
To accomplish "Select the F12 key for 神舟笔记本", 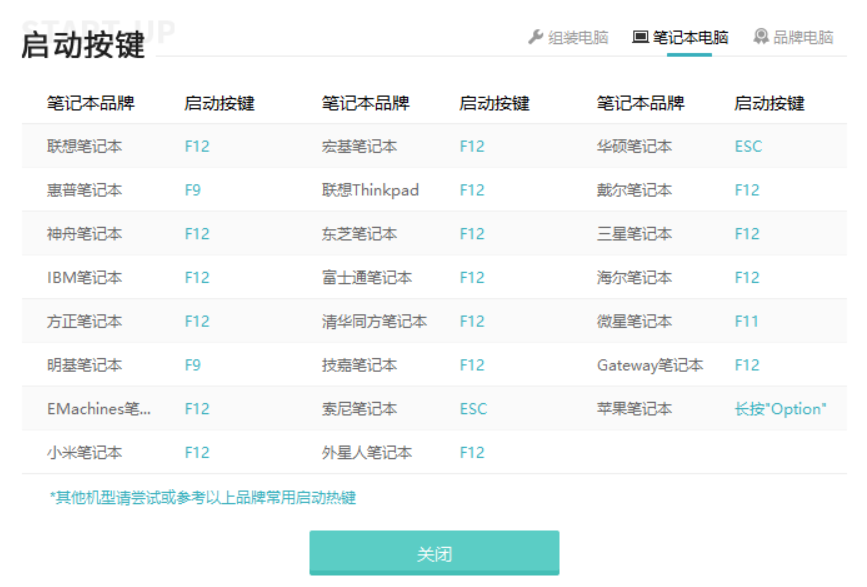I will pyautogui.click(x=197, y=234).
